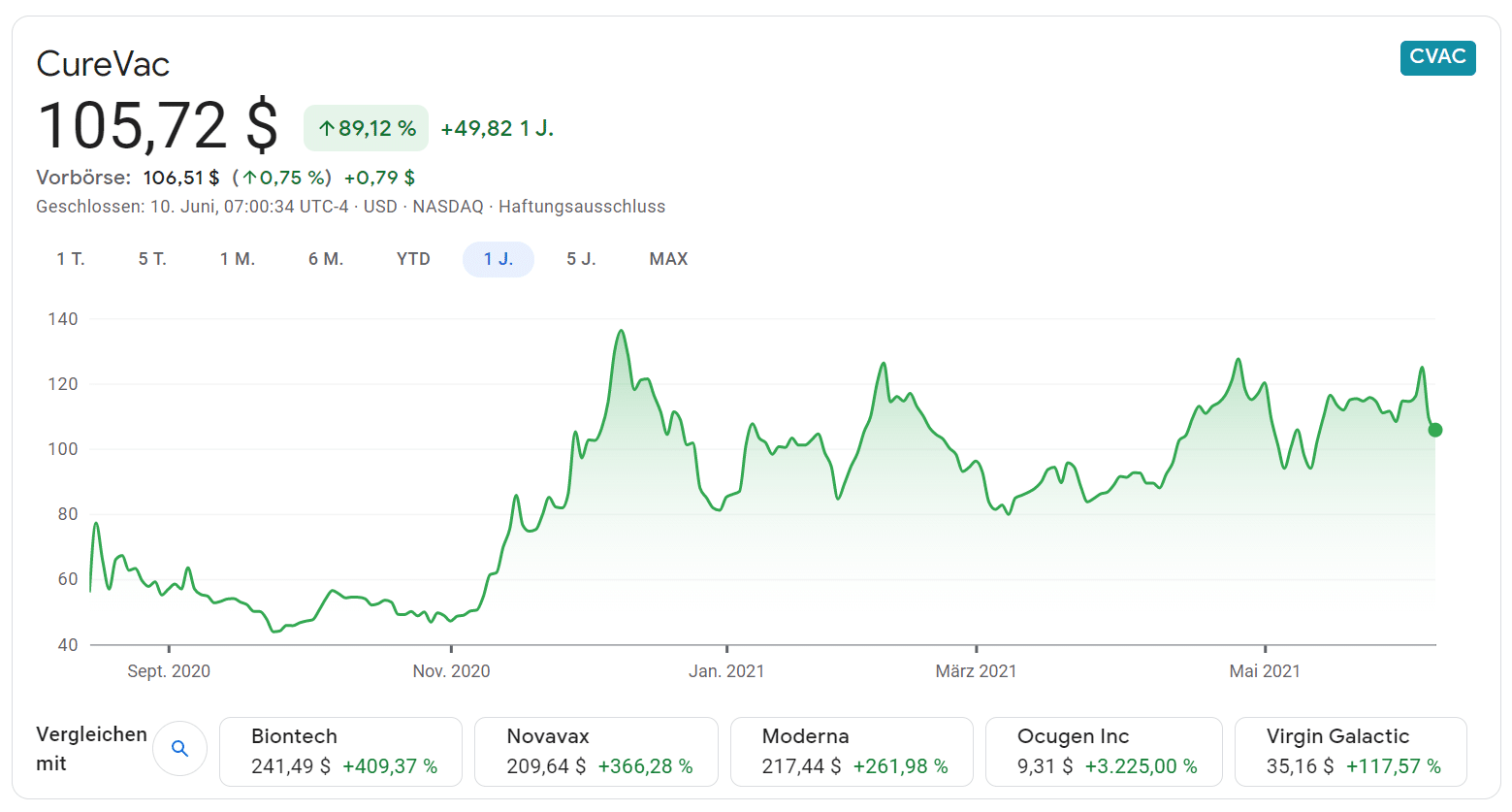Click the 100 y-axis label
The height and width of the screenshot is (812, 1512).
[63, 449]
